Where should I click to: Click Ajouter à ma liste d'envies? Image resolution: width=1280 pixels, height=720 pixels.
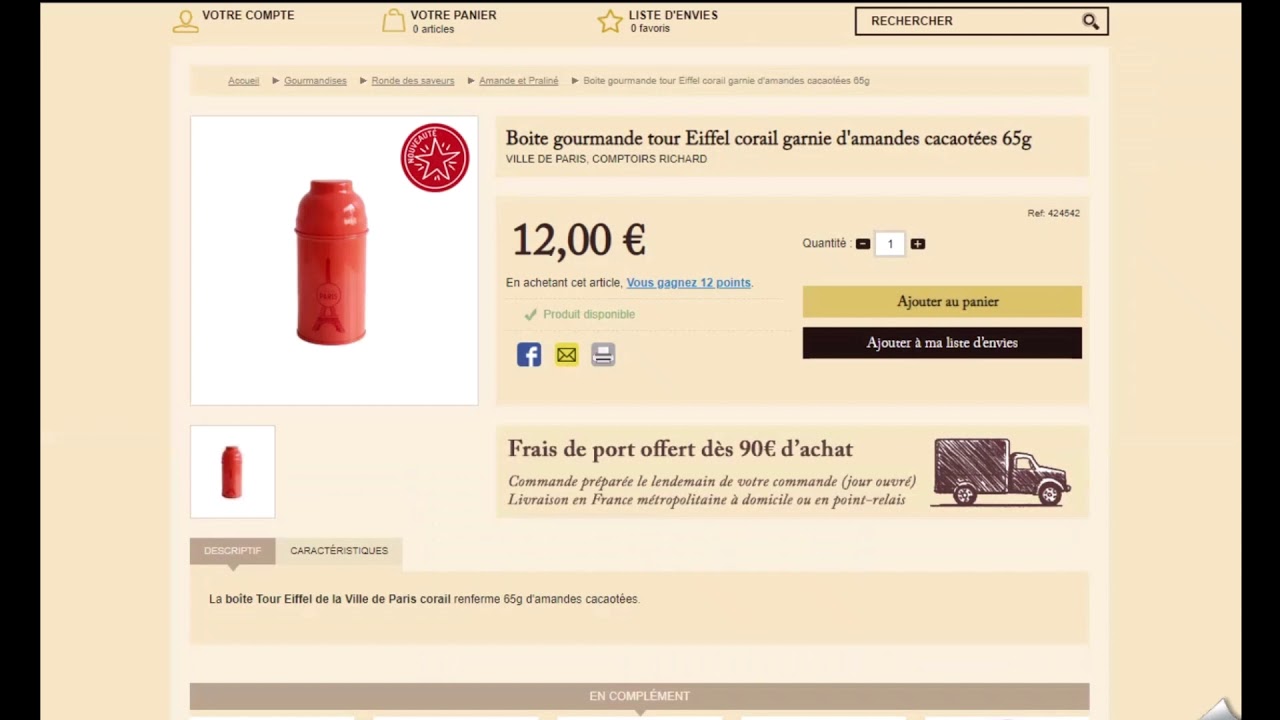(x=942, y=343)
